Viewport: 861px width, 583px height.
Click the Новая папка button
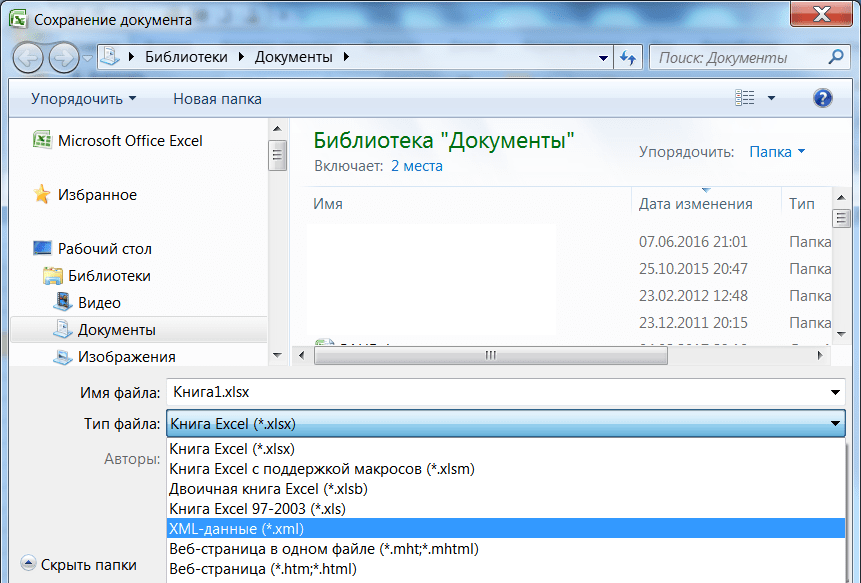point(217,99)
